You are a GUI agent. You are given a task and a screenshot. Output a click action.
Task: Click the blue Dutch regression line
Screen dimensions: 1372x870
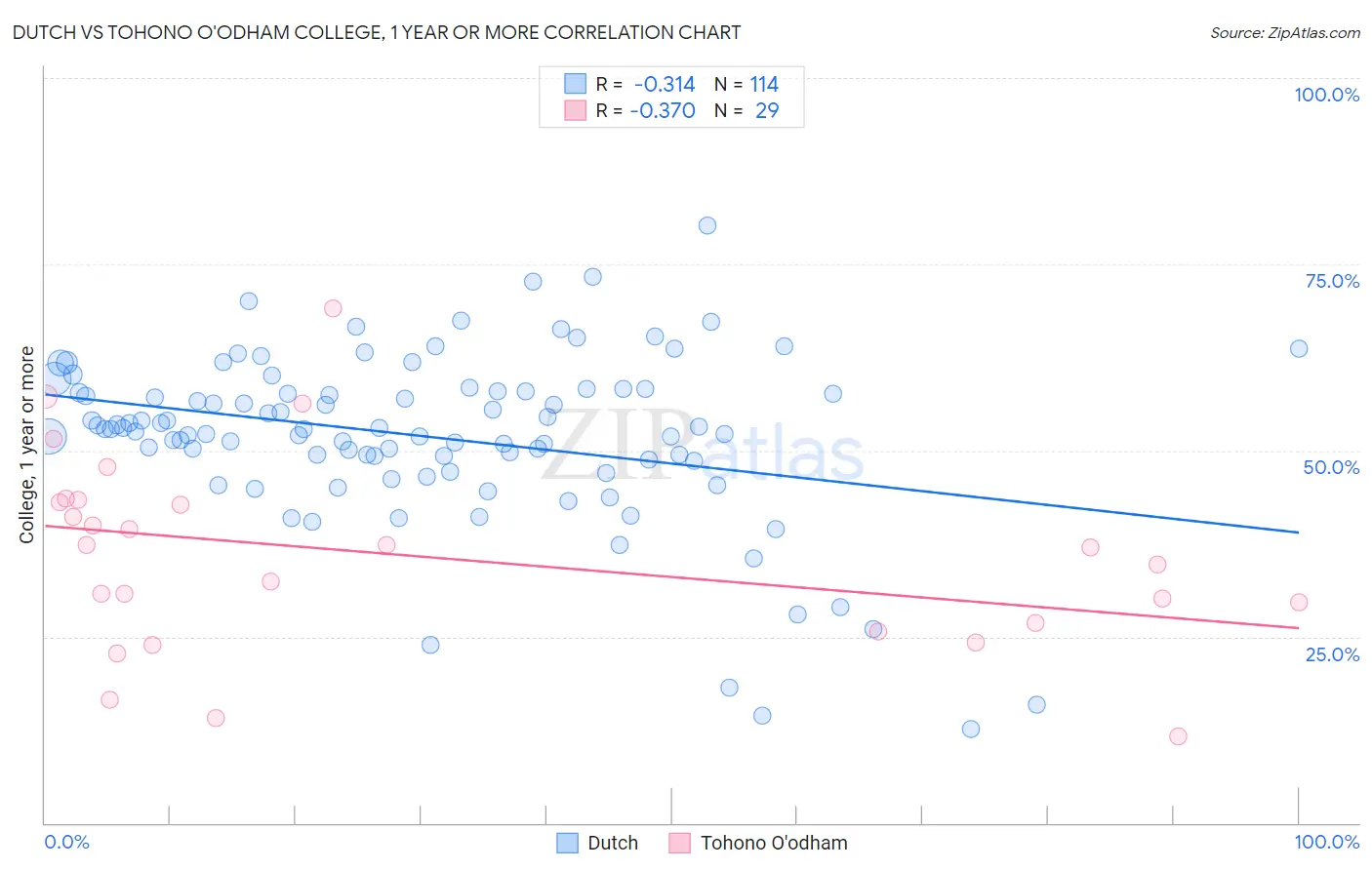tap(671, 463)
